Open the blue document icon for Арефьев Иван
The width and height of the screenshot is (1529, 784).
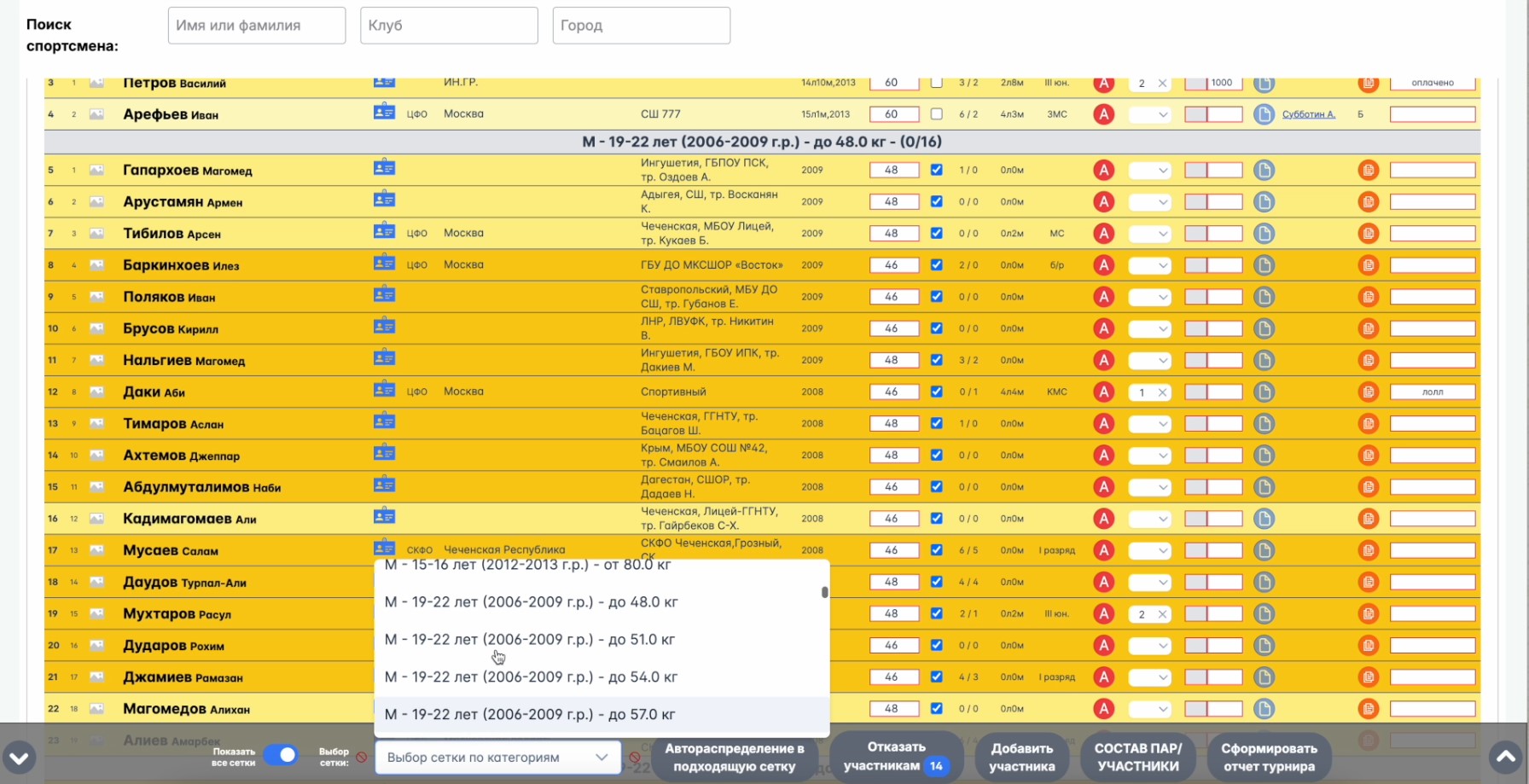(1264, 113)
